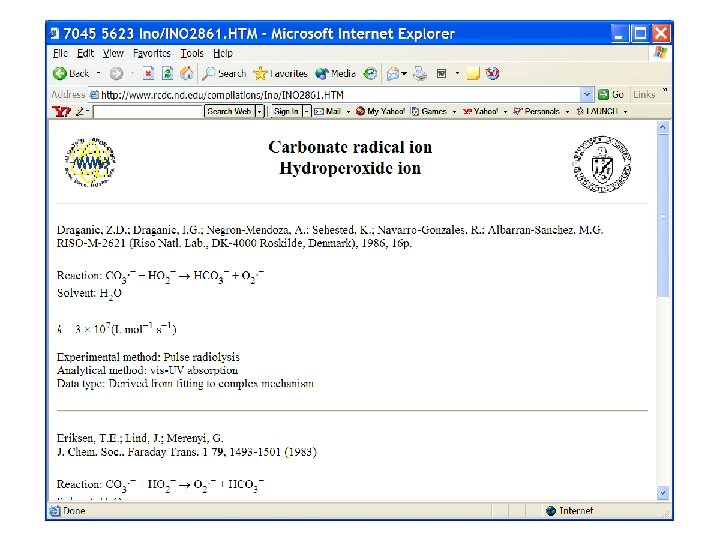This screenshot has height=540, width=720.
Task: Click the Back navigation button
Action: pyautogui.click(x=71, y=73)
